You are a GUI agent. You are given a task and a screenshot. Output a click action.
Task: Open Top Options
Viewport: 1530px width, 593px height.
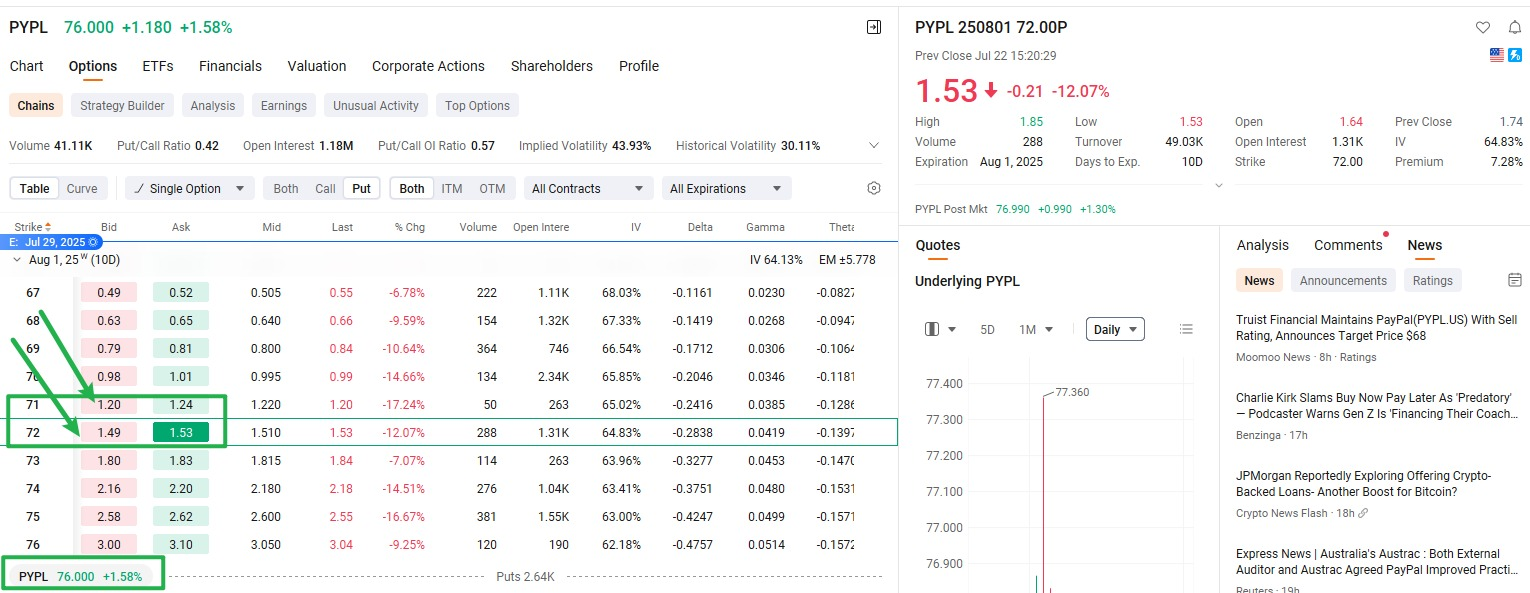click(477, 105)
